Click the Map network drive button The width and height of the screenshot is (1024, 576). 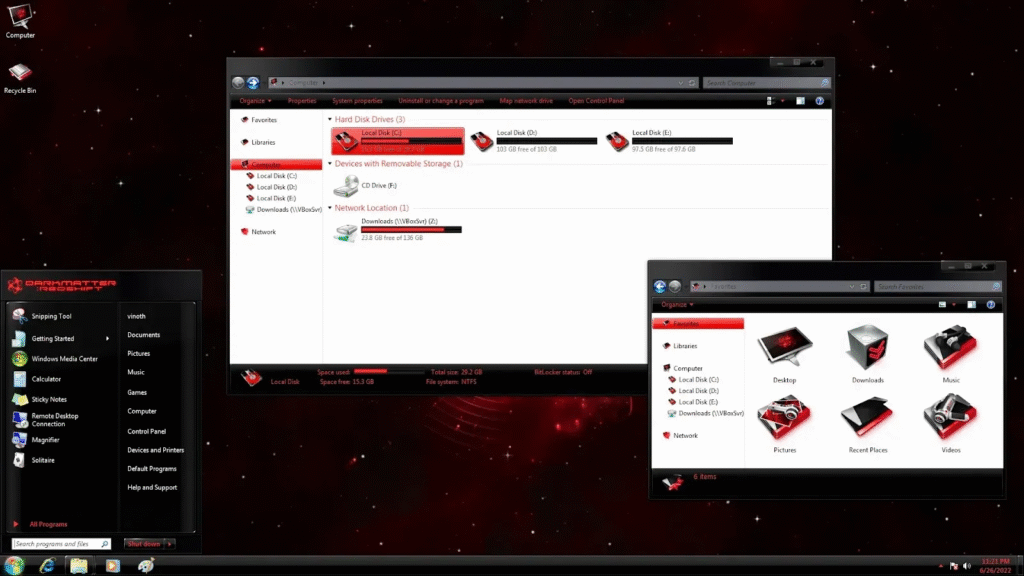pyautogui.click(x=526, y=101)
